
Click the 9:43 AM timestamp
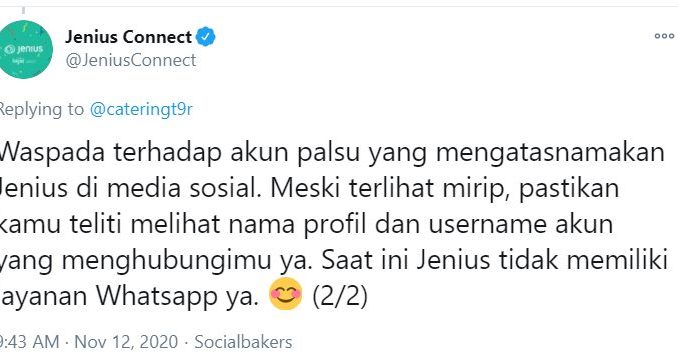coord(29,342)
